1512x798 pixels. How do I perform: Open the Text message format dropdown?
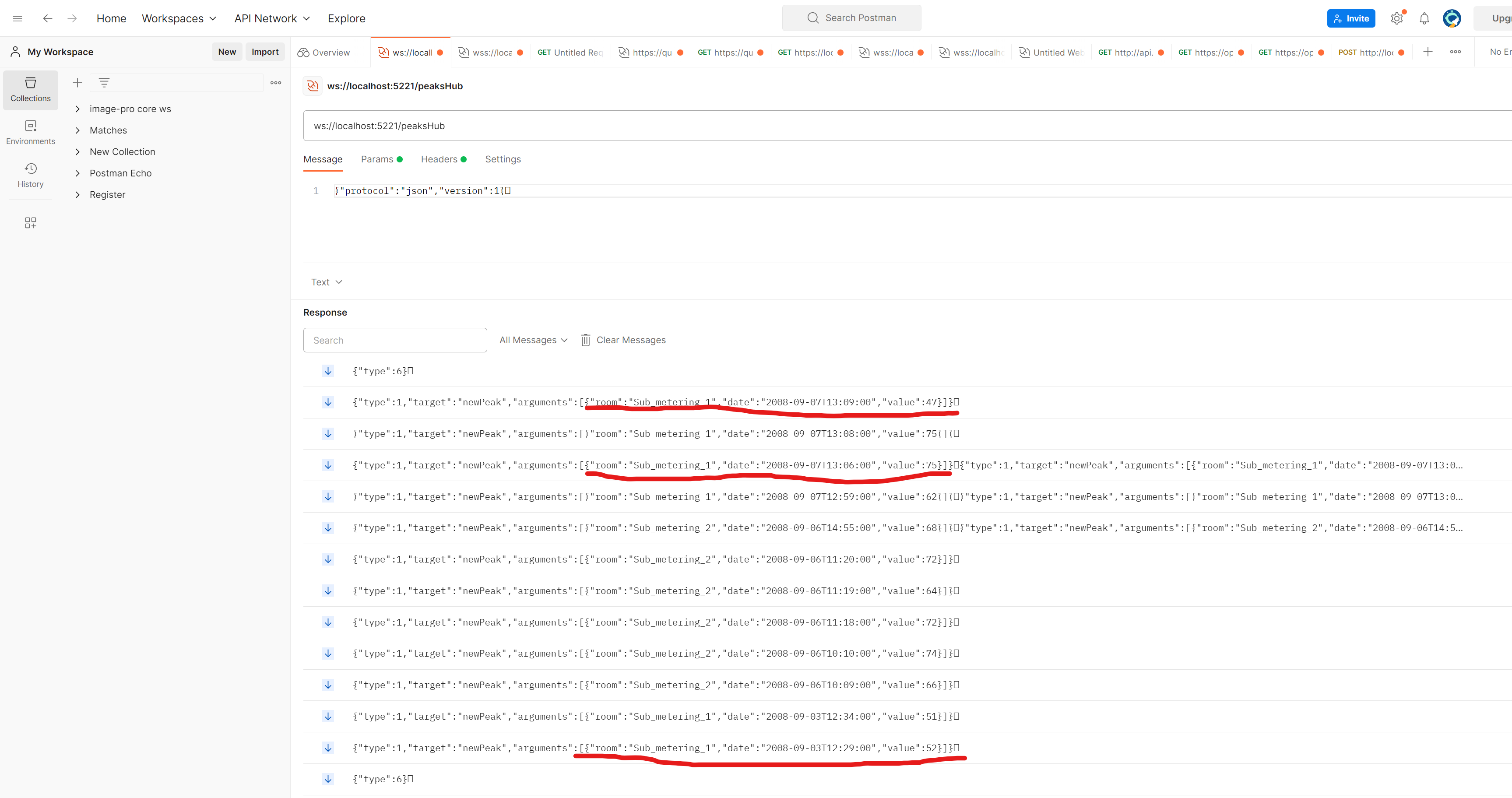click(326, 281)
